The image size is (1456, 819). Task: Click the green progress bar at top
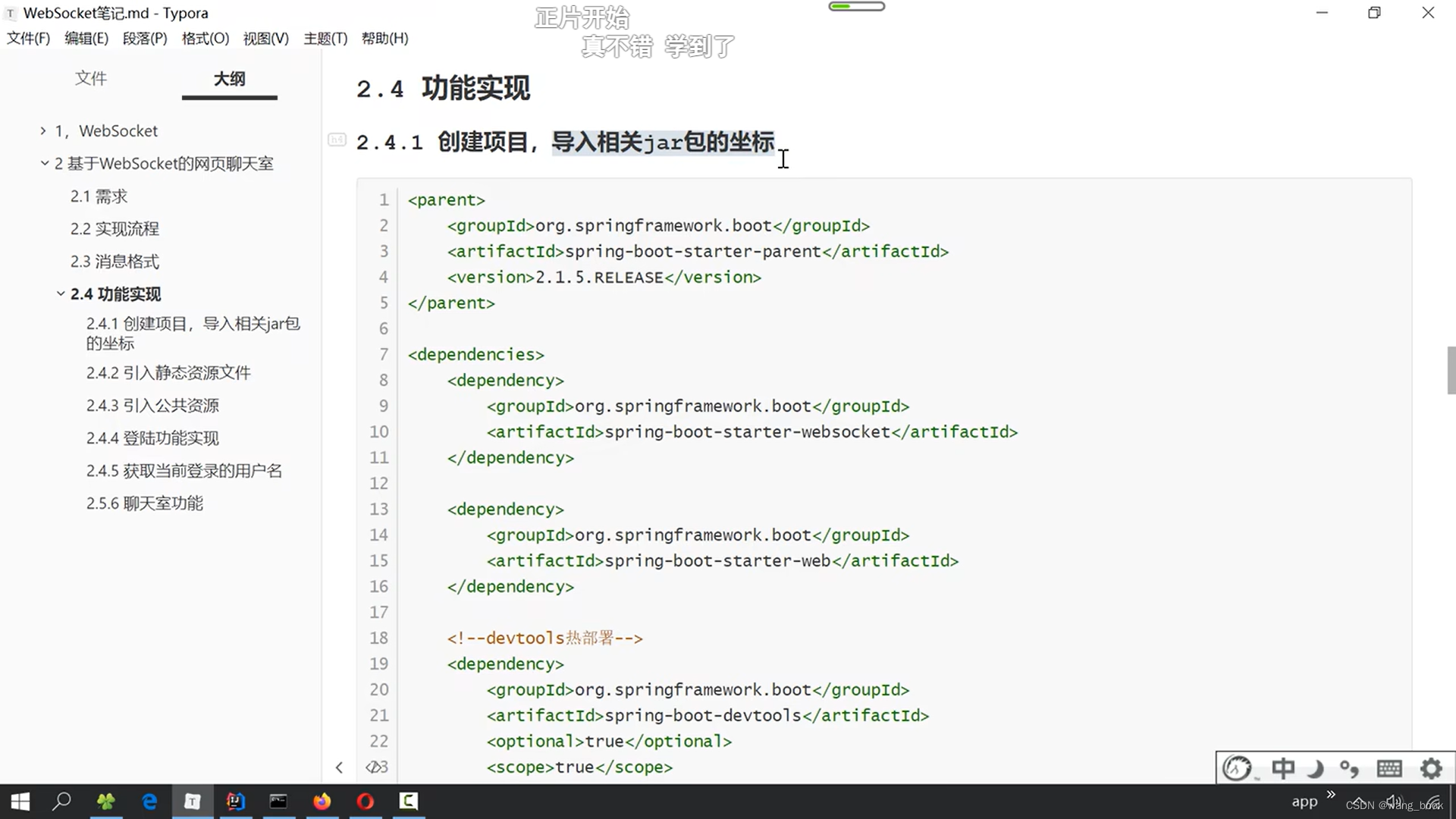(855, 6)
